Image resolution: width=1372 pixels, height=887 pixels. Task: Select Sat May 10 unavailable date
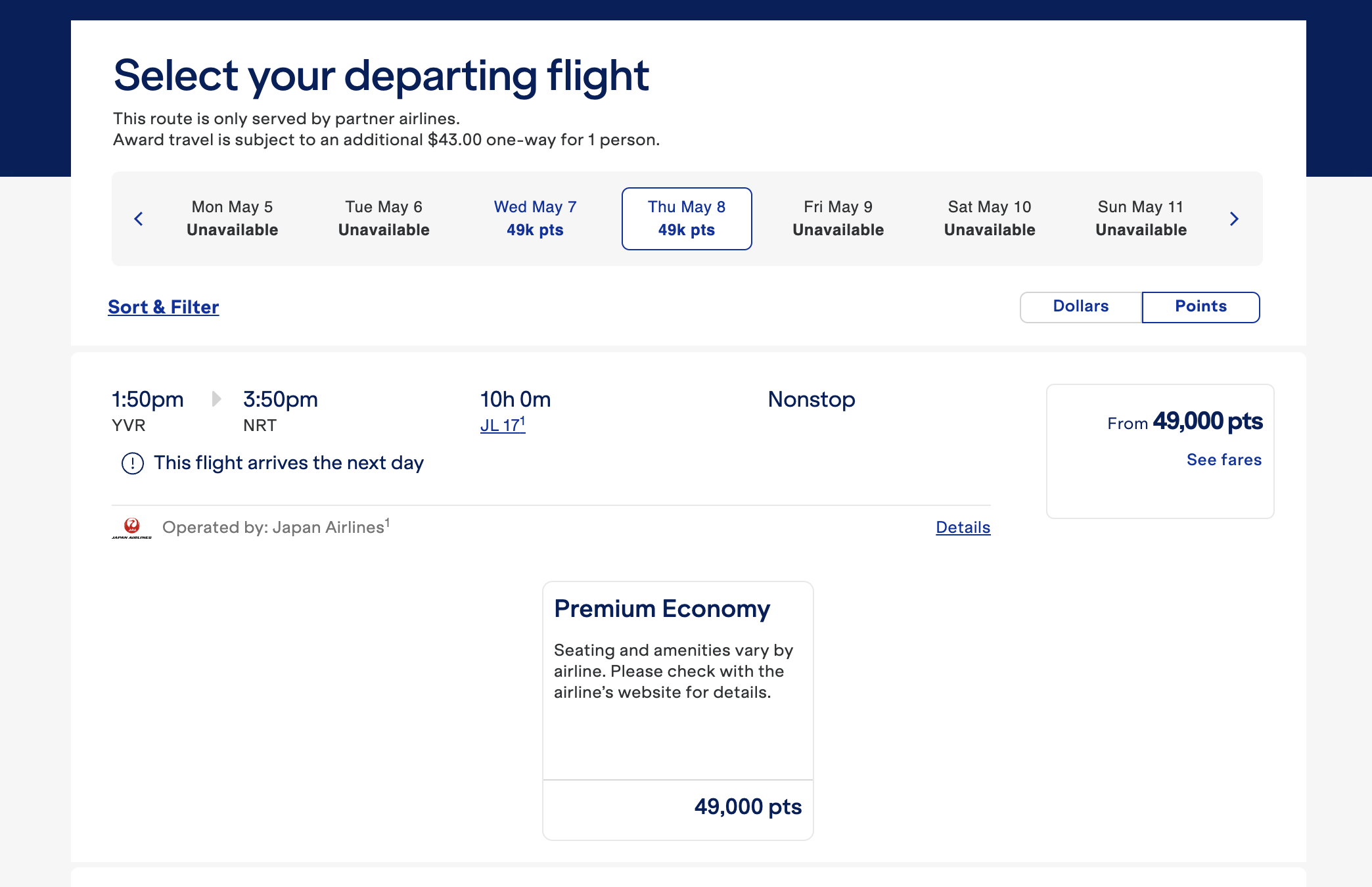[x=990, y=219]
